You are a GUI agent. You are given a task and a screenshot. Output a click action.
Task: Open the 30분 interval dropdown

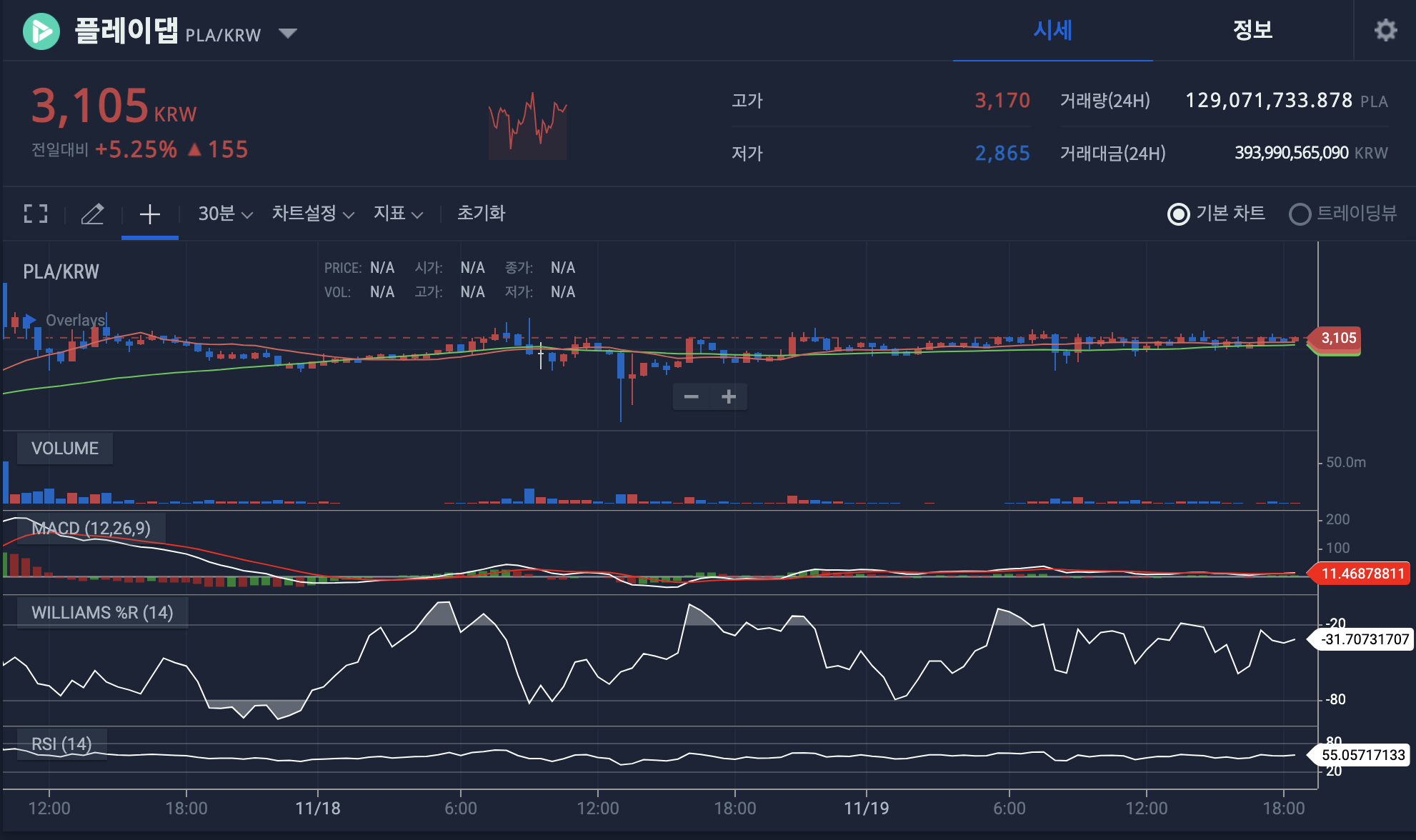pos(225,214)
